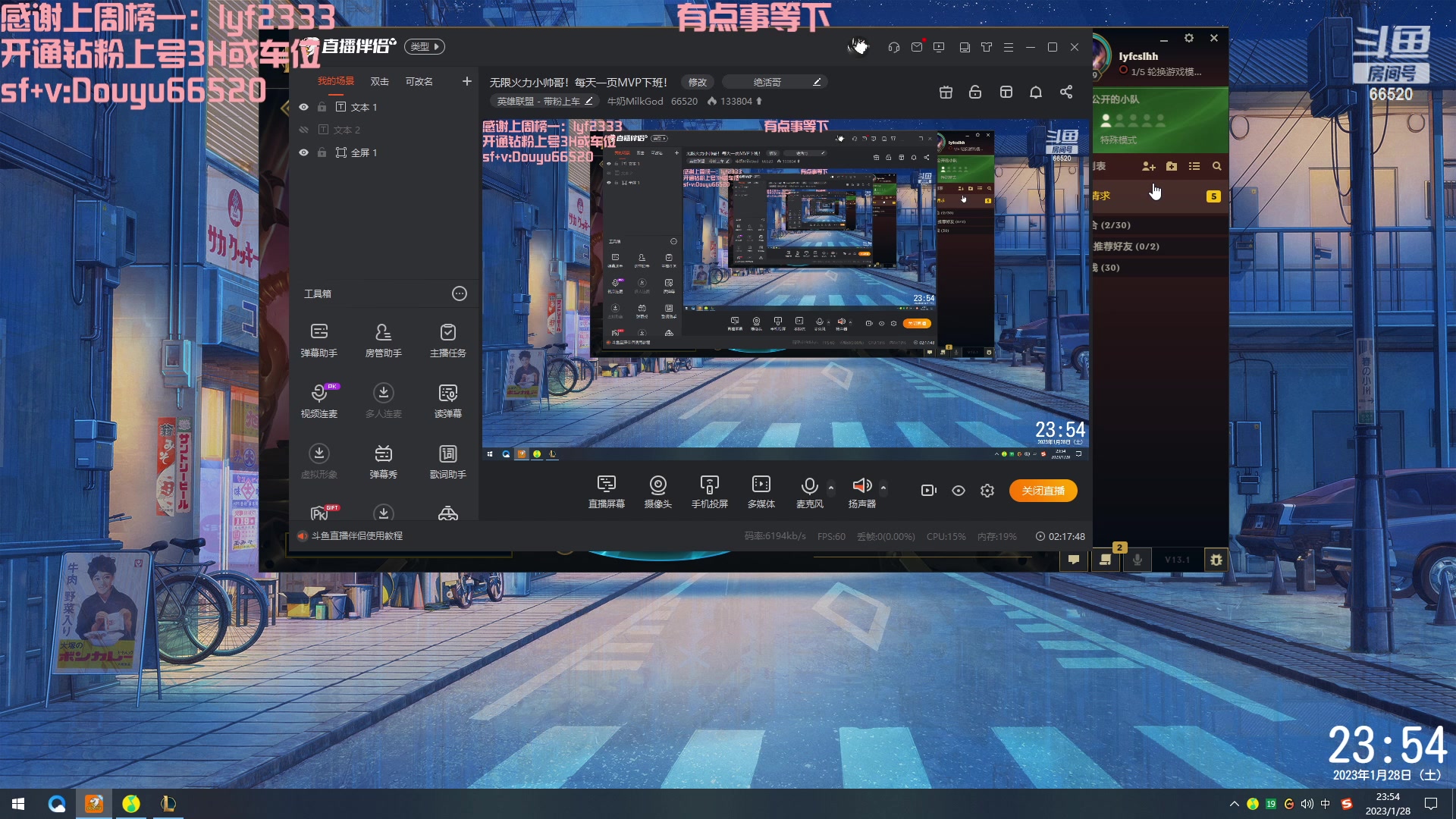Switch to the 双击 scene tab
Viewport: 1456px width, 819px height.
click(379, 81)
